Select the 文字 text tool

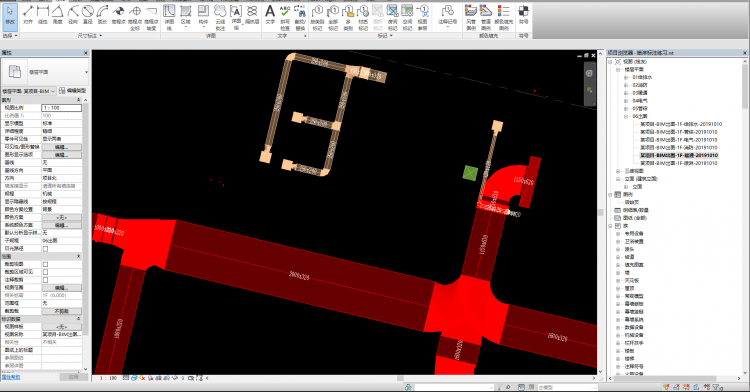point(270,15)
